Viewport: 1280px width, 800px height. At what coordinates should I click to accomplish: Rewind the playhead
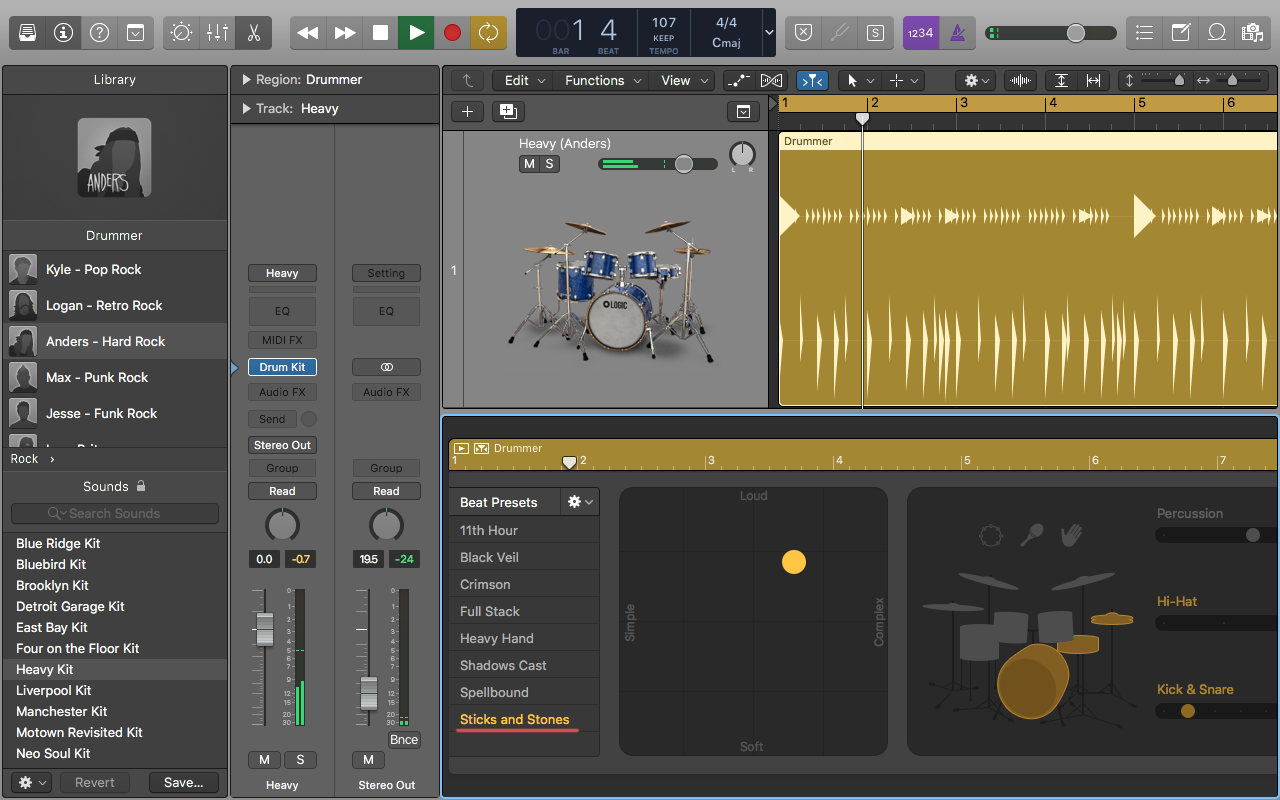click(308, 33)
